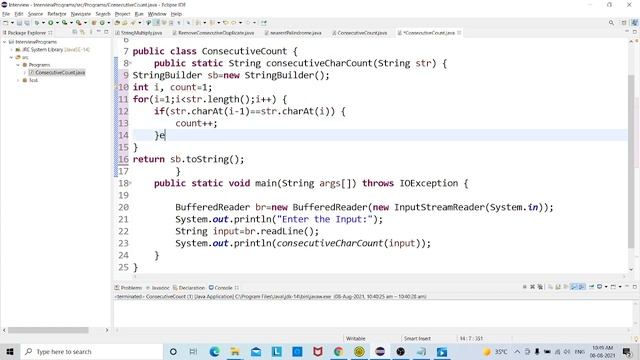The image size is (640, 360).
Task: Select the Java perspective icon
Action: point(635,23)
